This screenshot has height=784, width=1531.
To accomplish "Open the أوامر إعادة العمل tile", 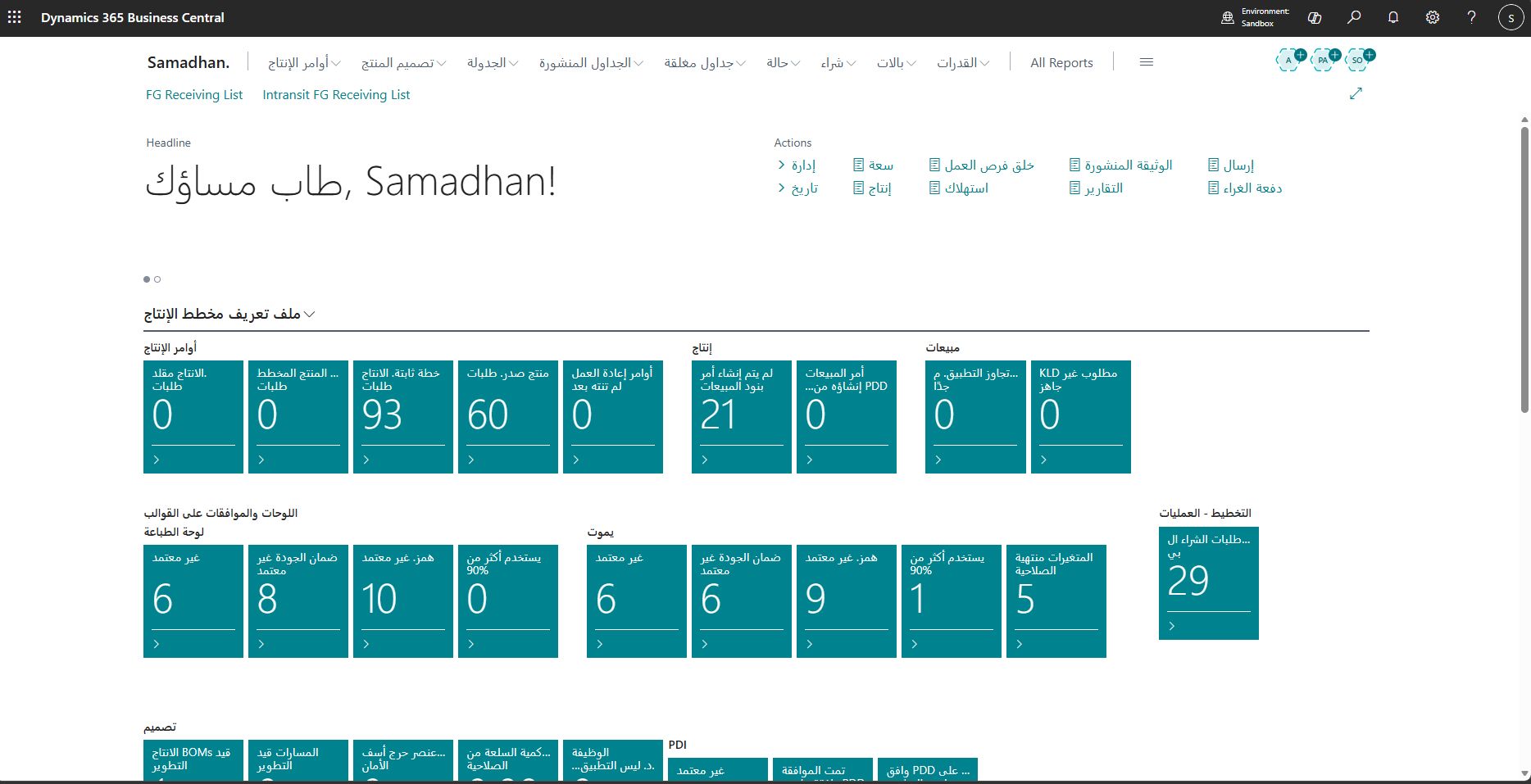I will tap(613, 417).
